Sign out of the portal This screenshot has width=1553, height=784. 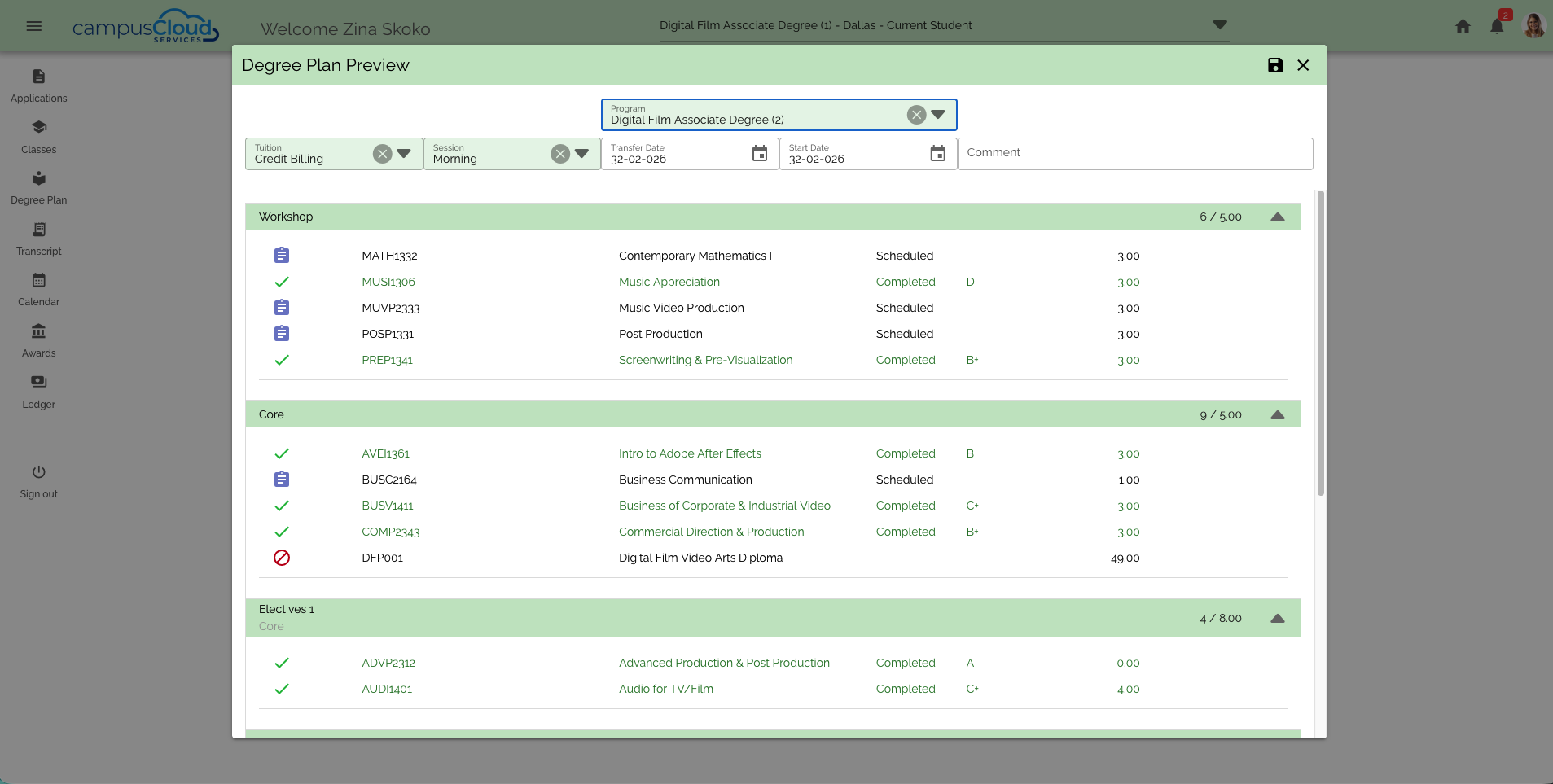click(39, 481)
